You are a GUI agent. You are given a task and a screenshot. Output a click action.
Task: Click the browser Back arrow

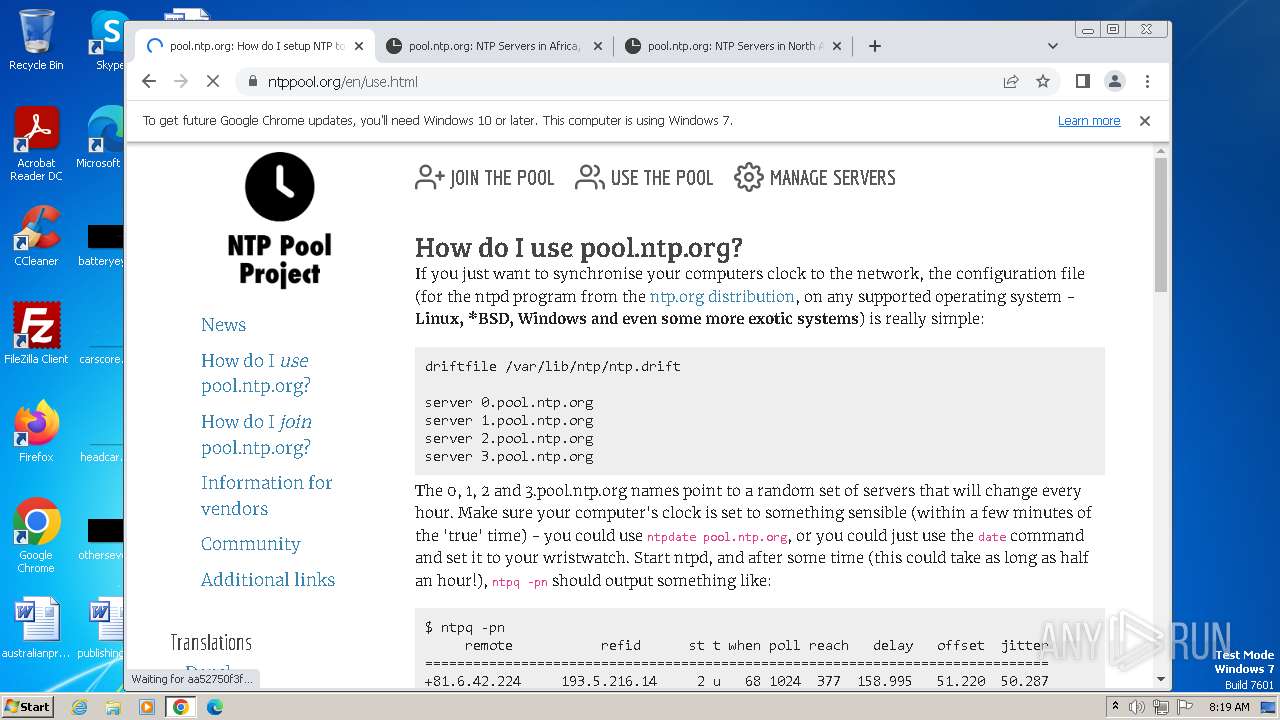[x=149, y=82]
